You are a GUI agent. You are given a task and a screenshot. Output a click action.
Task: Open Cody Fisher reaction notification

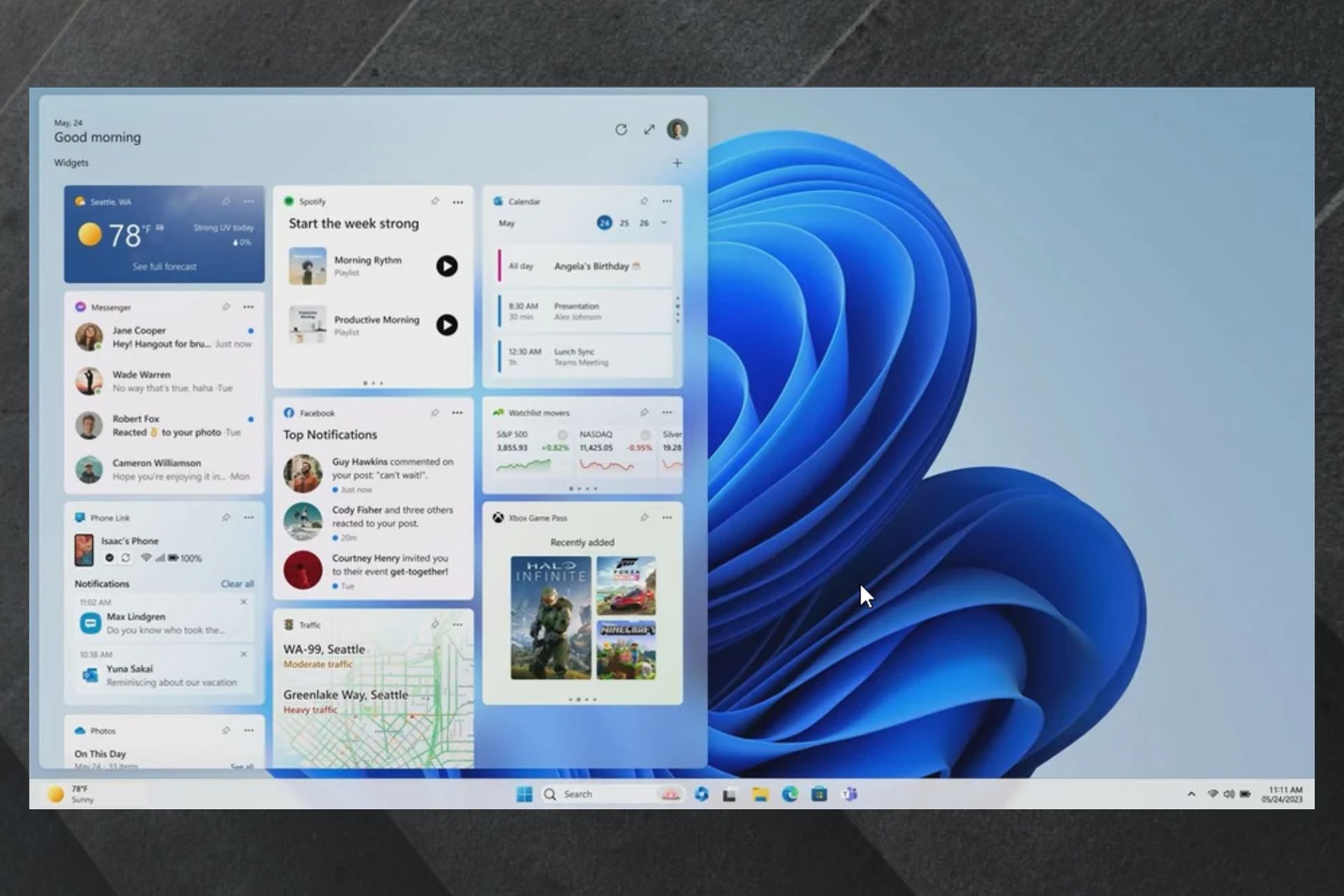coord(372,523)
